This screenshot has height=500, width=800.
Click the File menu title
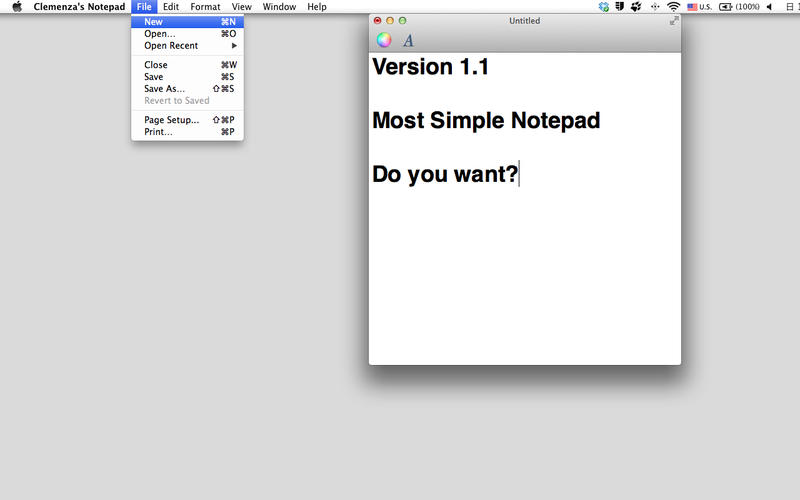coord(144,7)
